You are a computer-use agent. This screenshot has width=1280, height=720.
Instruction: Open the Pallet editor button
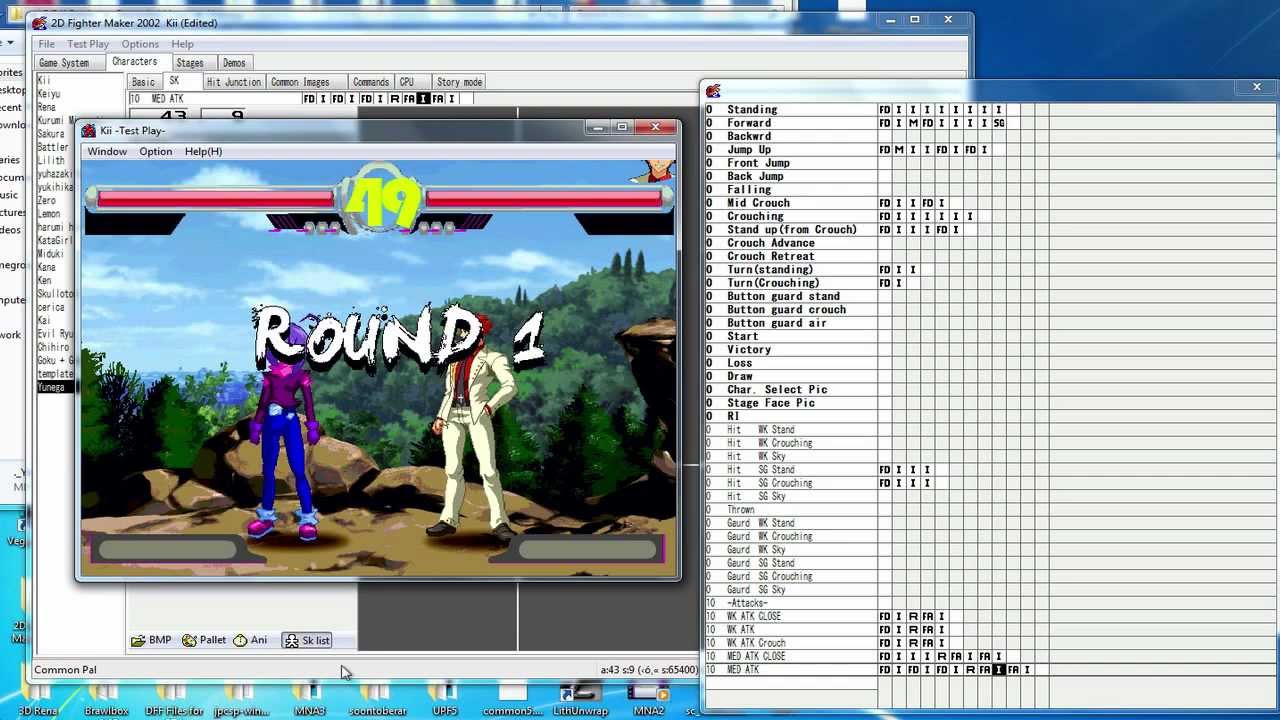(x=204, y=640)
